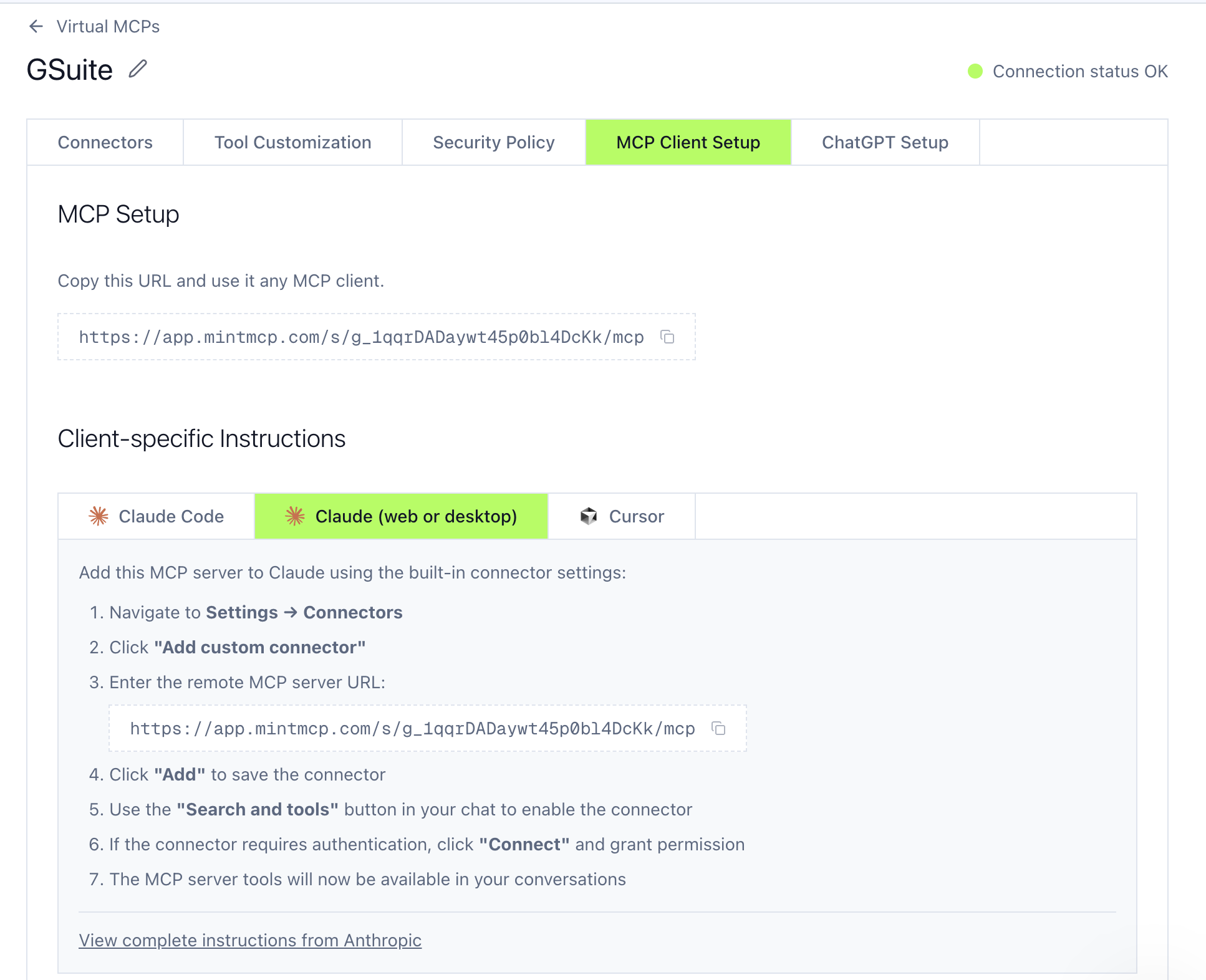Click the Cursor cube icon

(x=589, y=516)
